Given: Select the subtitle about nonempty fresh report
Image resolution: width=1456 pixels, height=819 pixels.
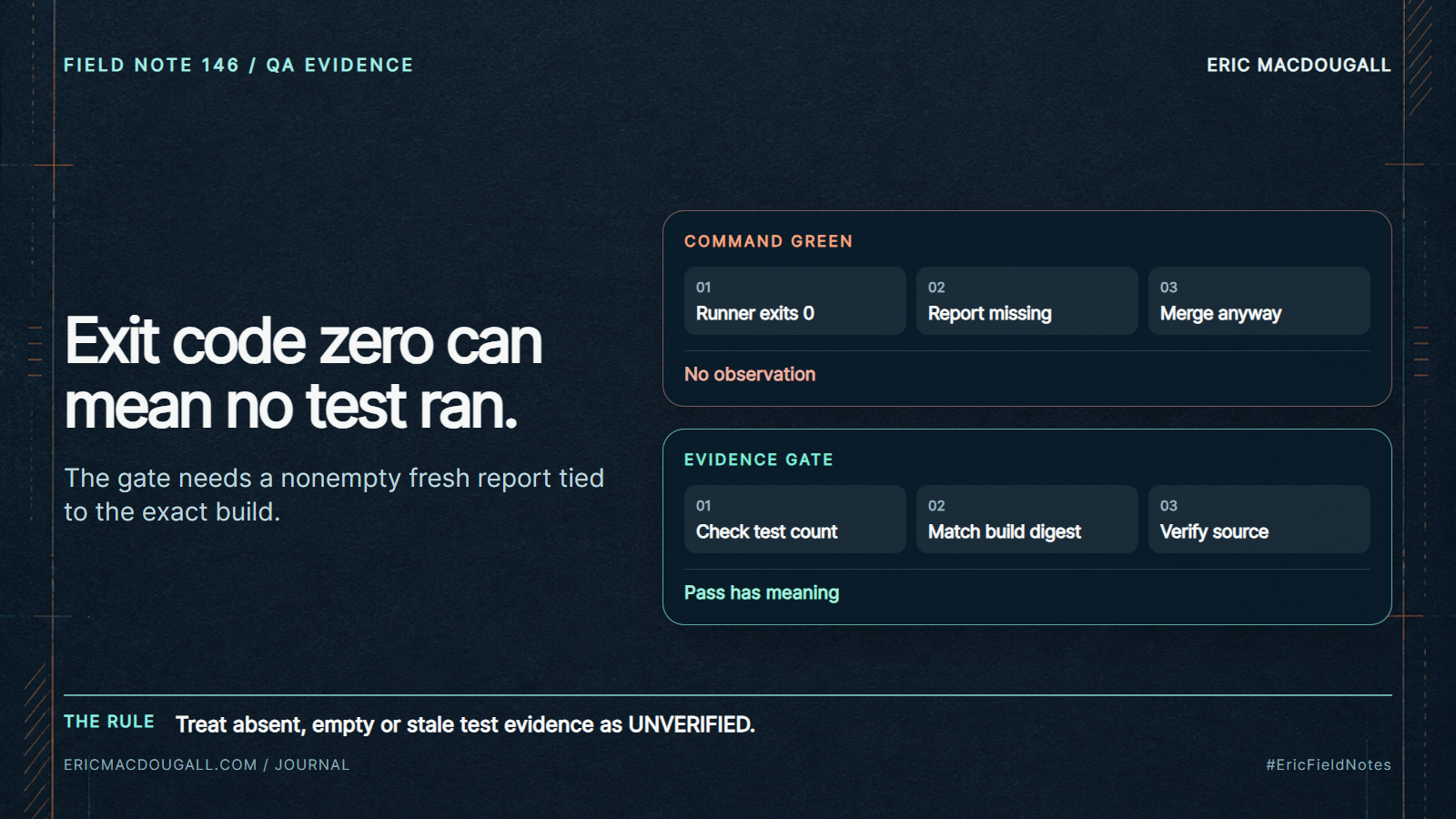Looking at the screenshot, I should click(x=334, y=494).
